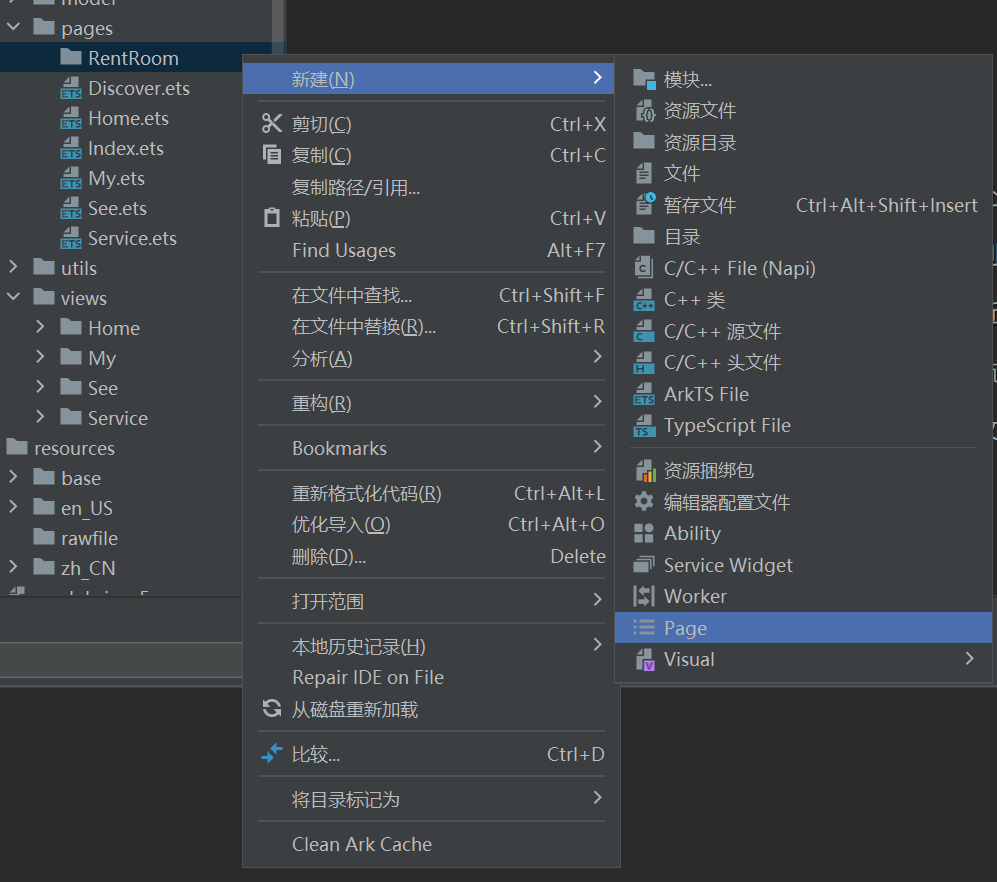Choose 删除(D)... entry

431,556
